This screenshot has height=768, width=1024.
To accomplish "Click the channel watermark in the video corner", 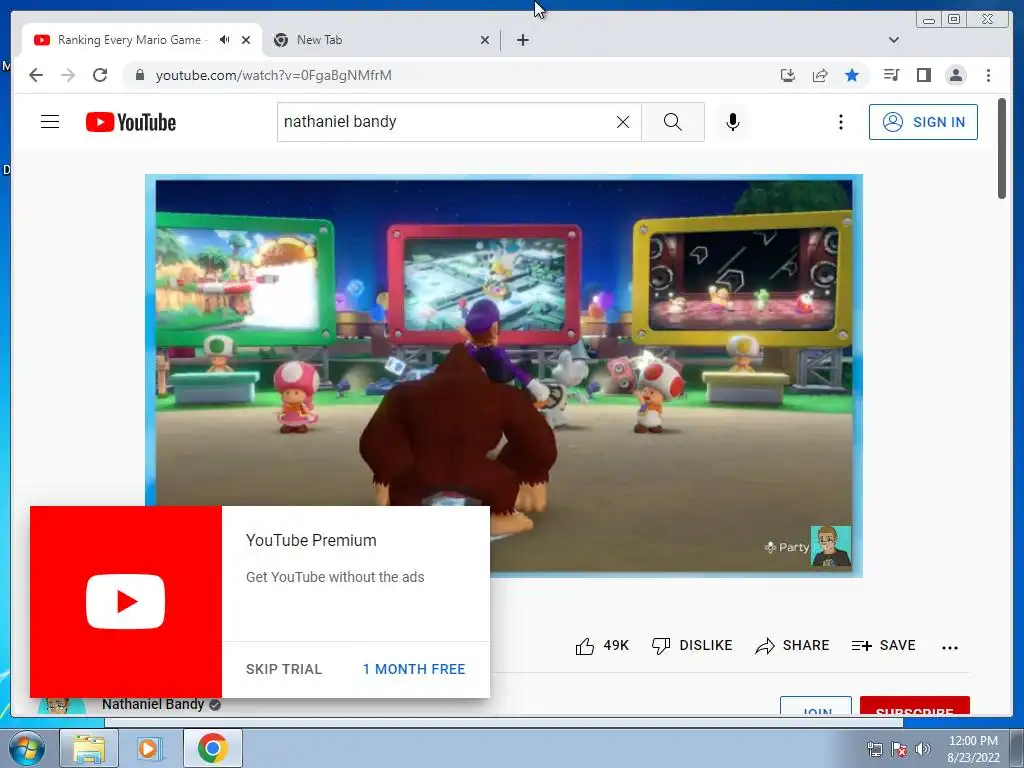I will point(831,546).
